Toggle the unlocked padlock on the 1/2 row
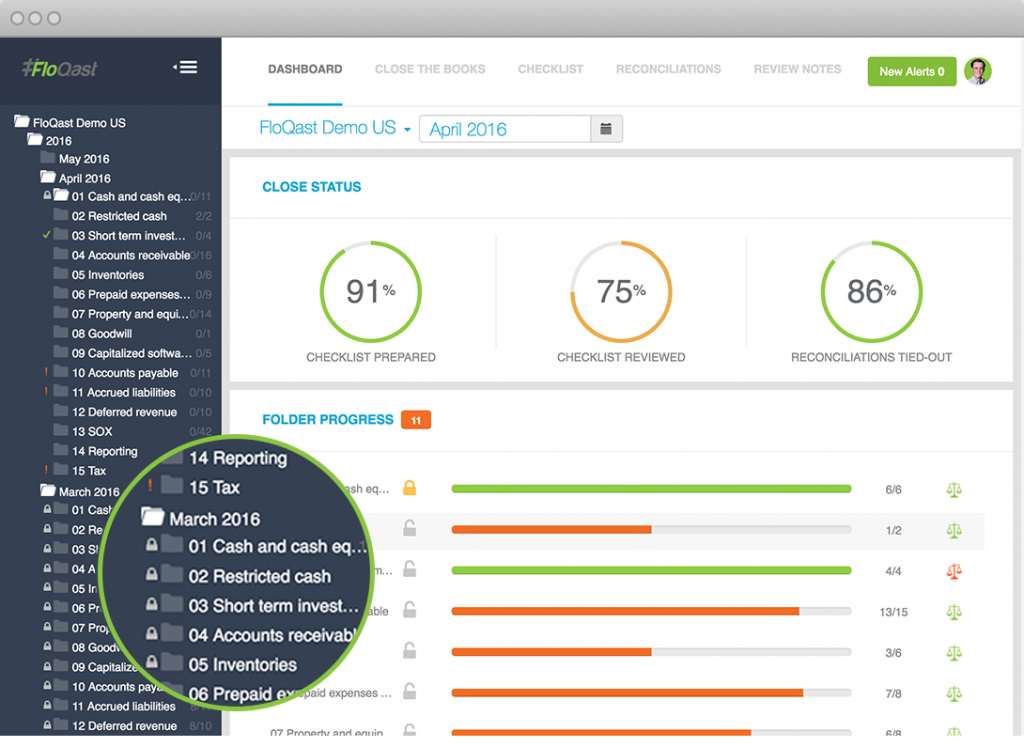This screenshot has height=747, width=1024. 409,529
